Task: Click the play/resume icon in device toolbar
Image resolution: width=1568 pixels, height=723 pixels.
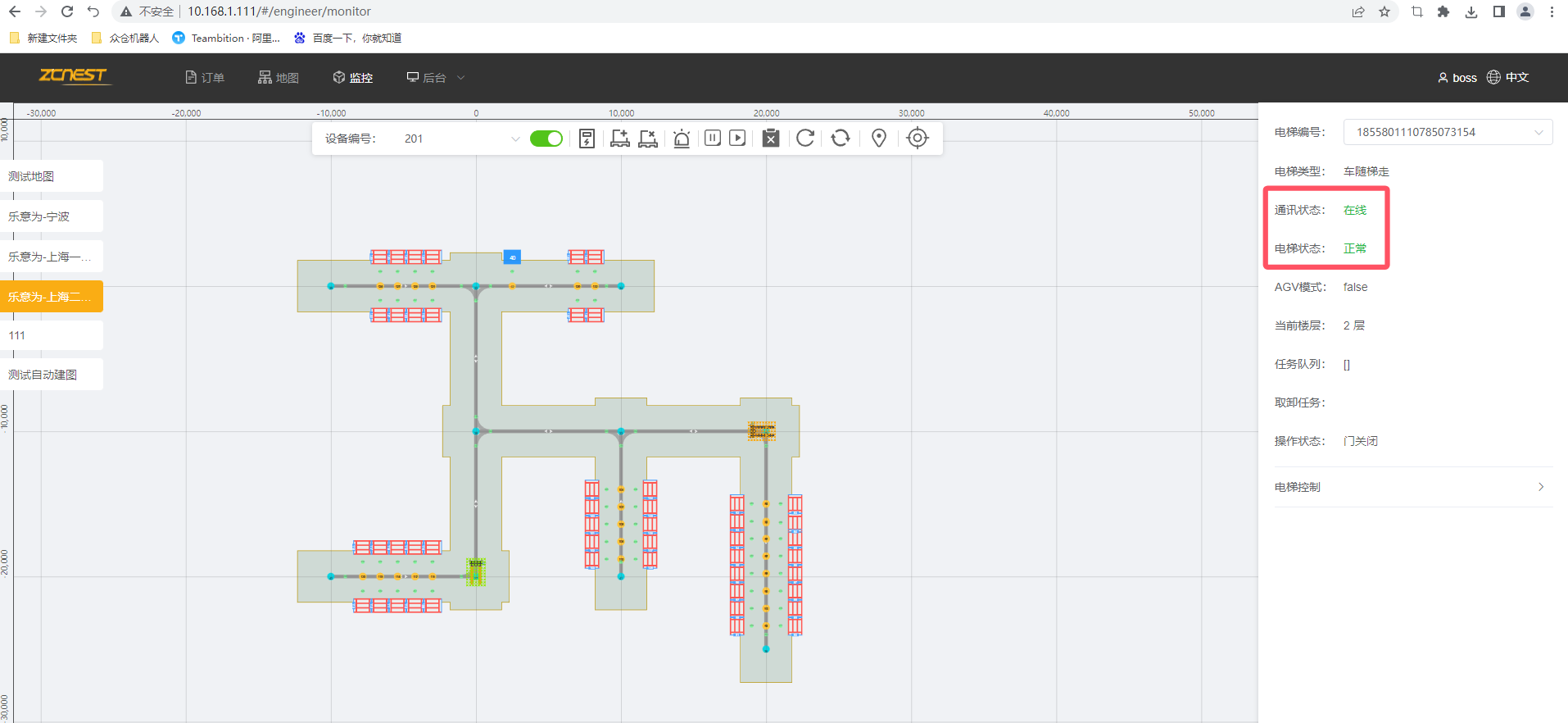Action: pos(738,138)
